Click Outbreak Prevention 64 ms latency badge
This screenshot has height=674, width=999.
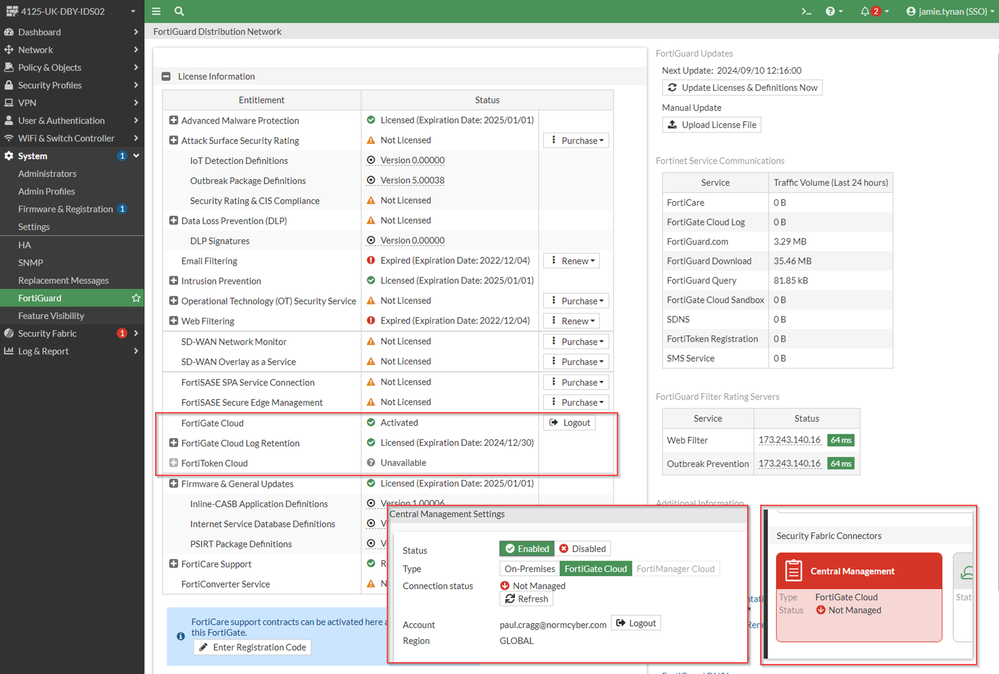[841, 464]
